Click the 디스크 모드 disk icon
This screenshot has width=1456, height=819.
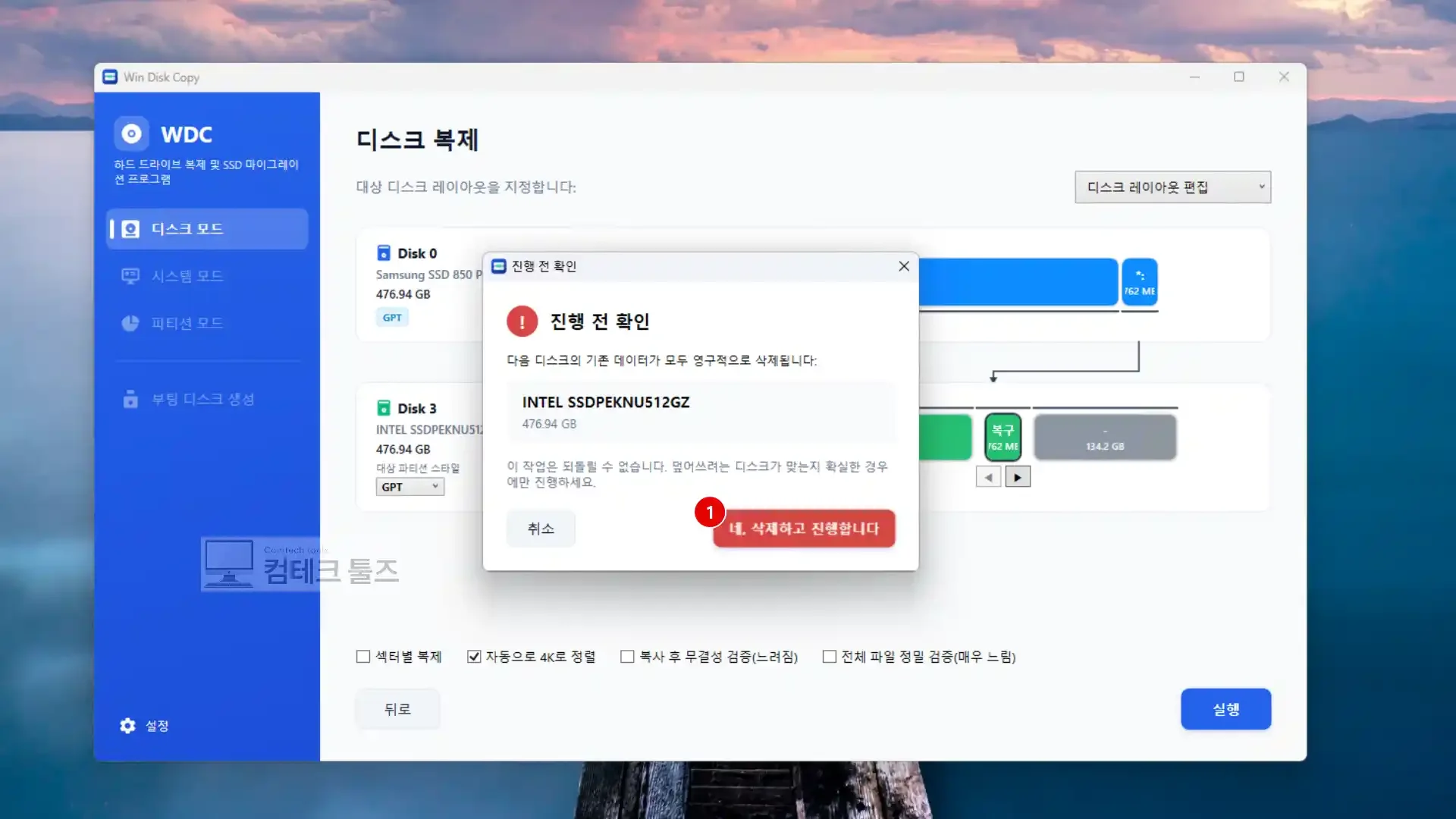click(x=130, y=229)
